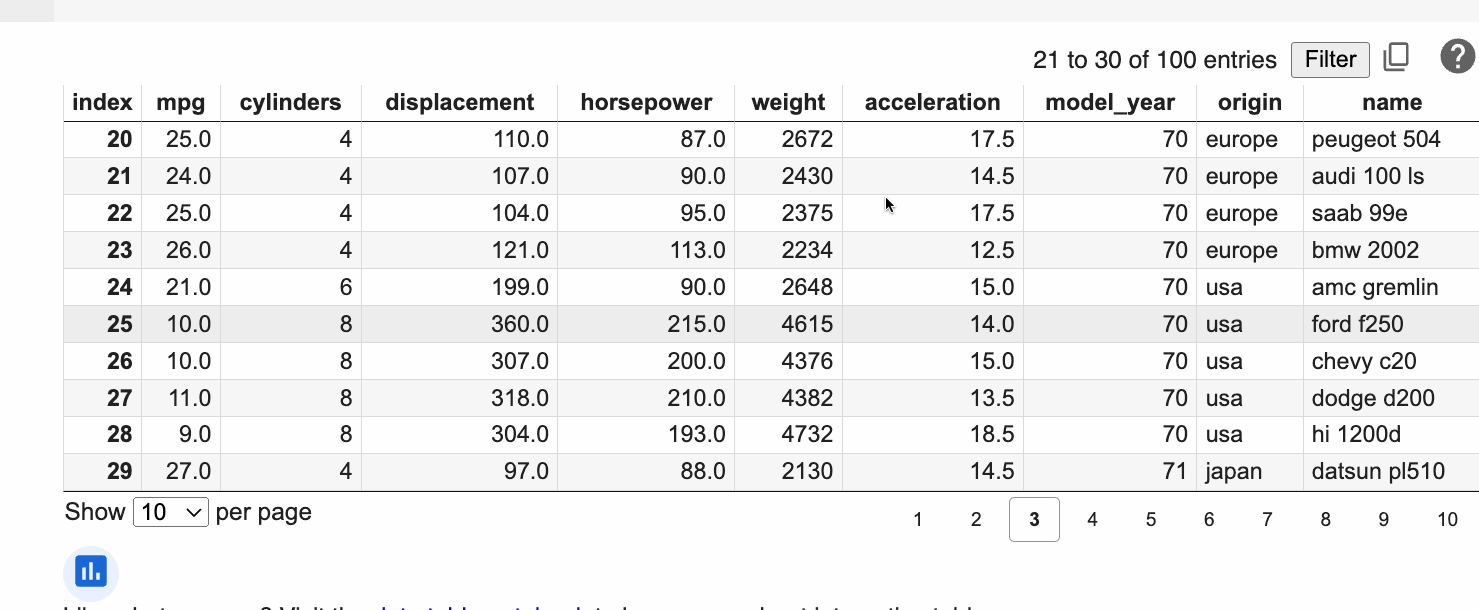Viewport: 1479px width, 610px height.
Task: Click the weight column header
Action: pyautogui.click(x=788, y=102)
